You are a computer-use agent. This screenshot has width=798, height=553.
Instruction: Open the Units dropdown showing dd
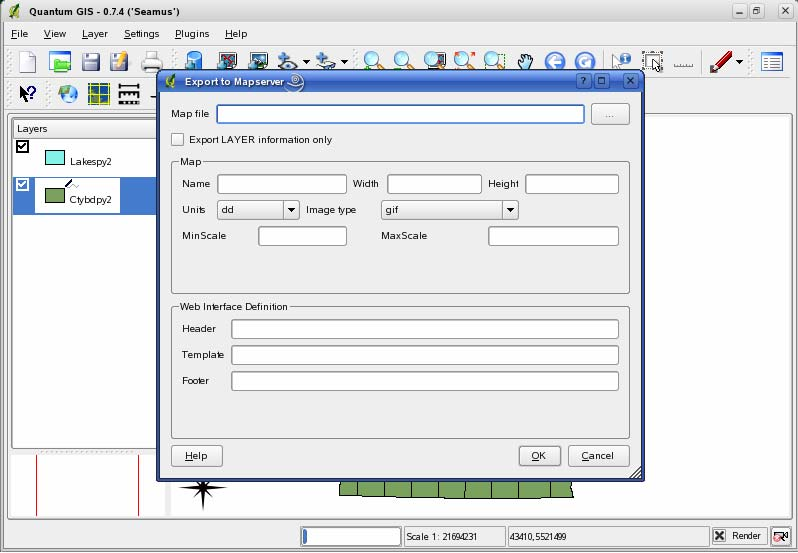tap(258, 210)
